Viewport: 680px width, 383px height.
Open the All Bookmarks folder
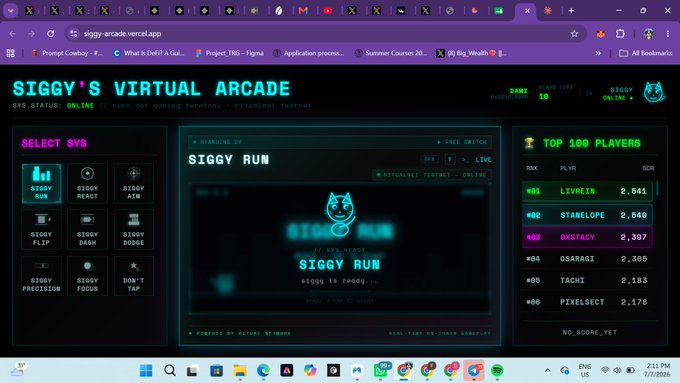coord(646,53)
